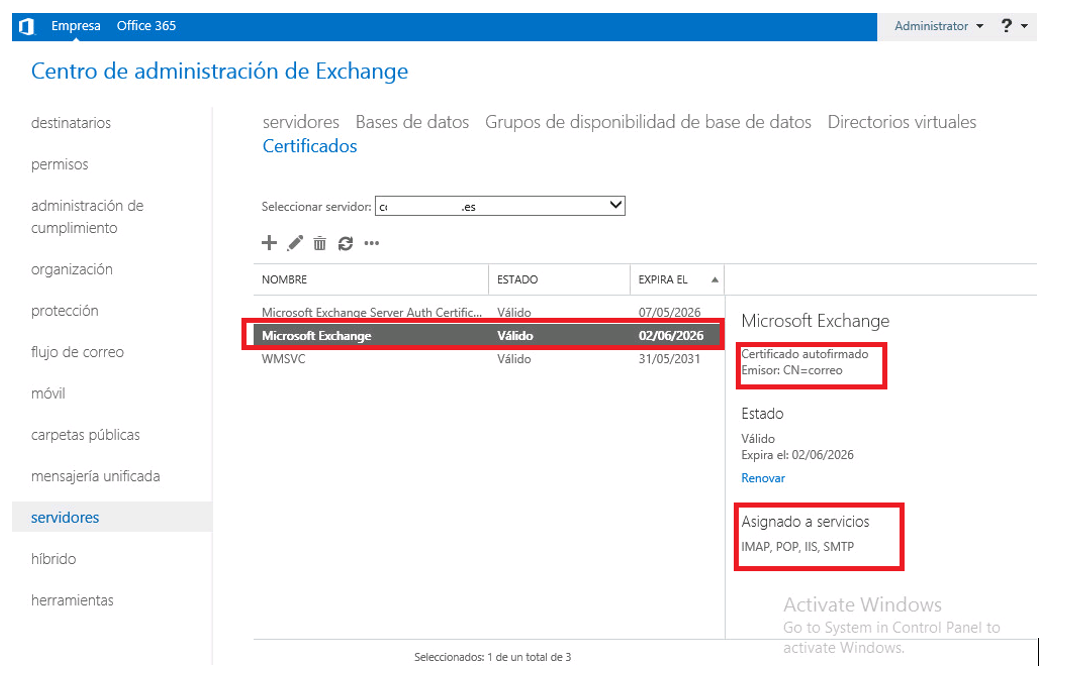
Task: Click expiry date 07/05/2026 cell
Action: click(x=669, y=312)
